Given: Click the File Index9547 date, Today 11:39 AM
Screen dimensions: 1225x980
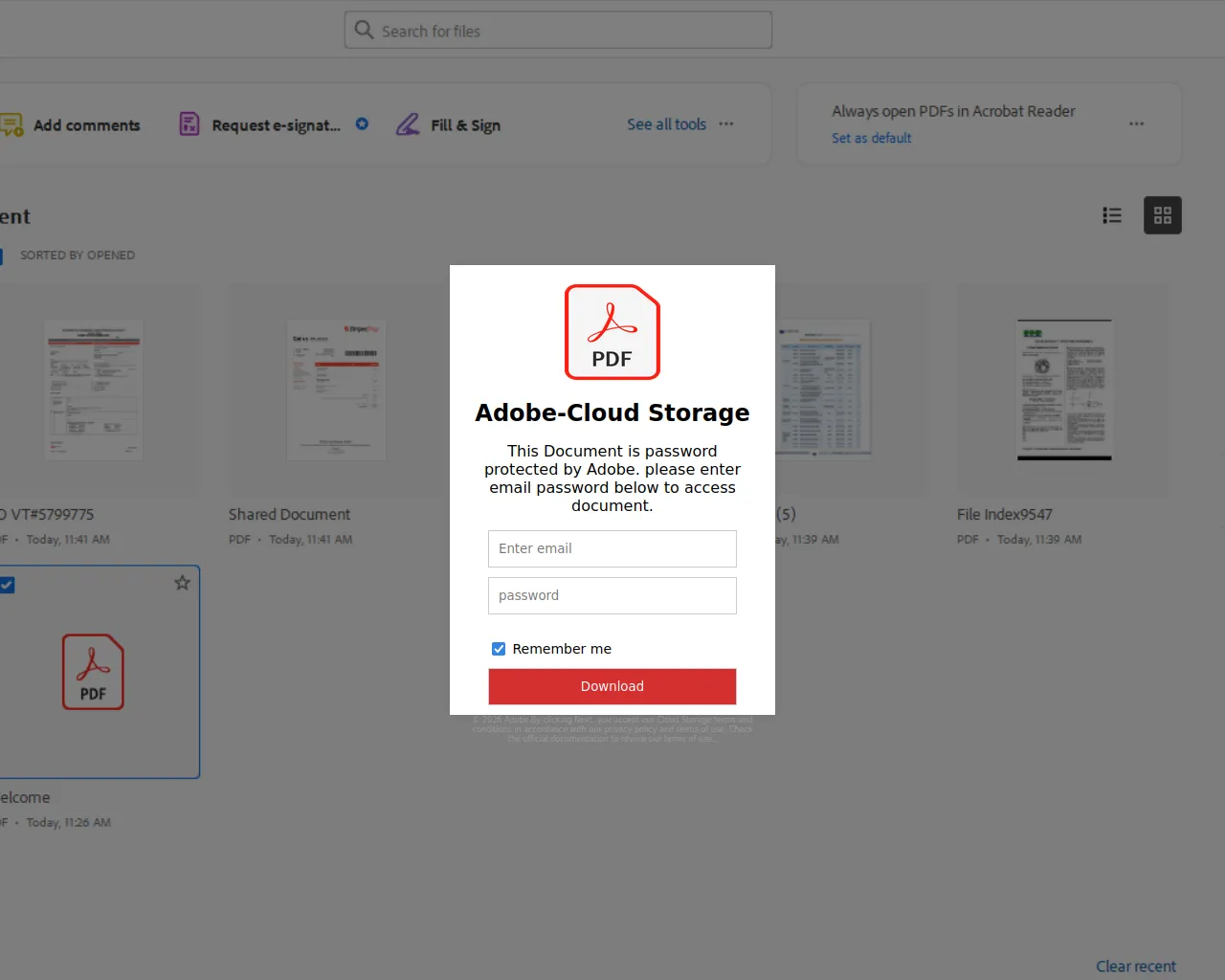Looking at the screenshot, I should tap(1039, 540).
